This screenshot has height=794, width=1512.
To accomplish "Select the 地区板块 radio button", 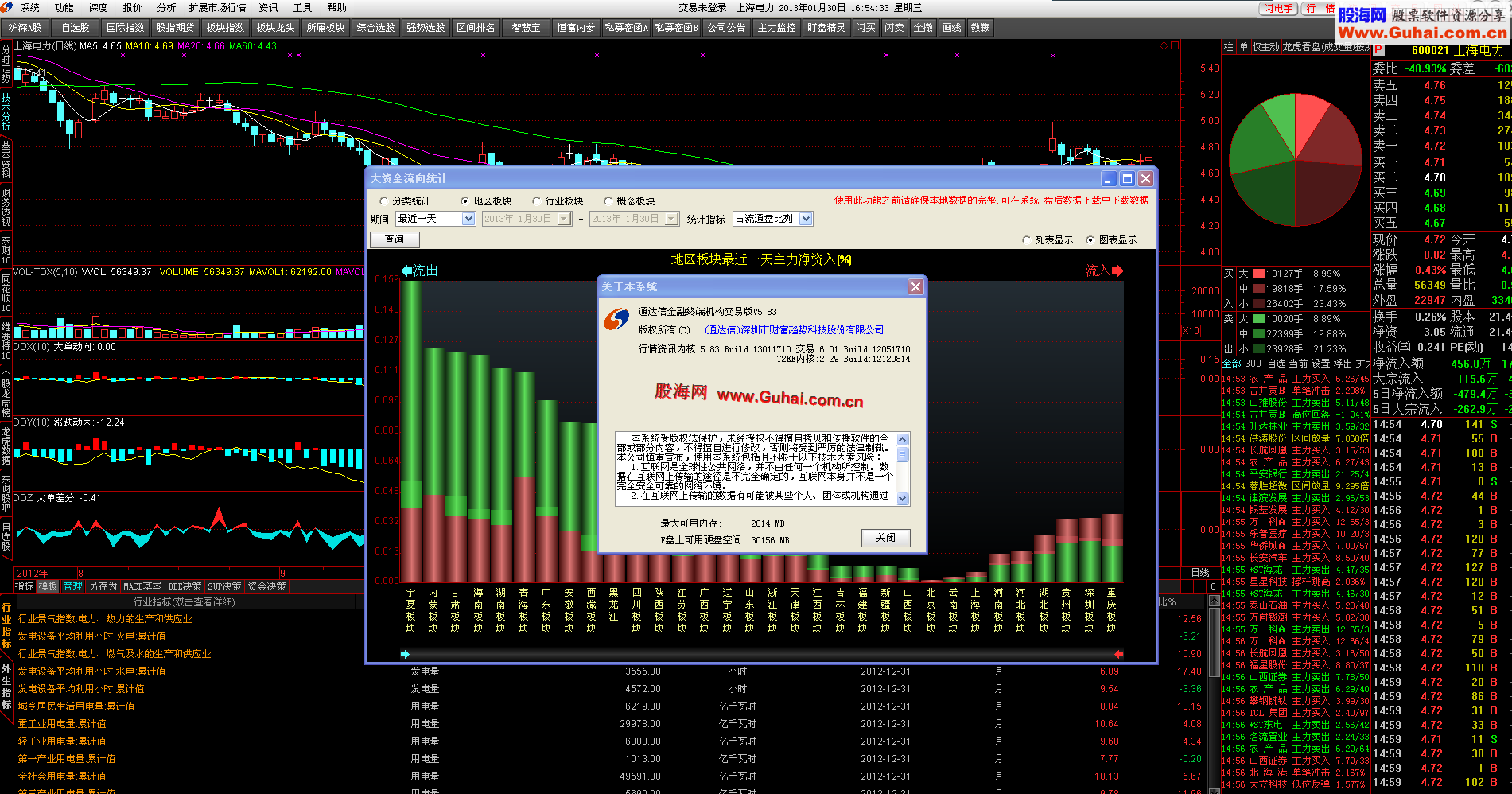I will point(466,201).
